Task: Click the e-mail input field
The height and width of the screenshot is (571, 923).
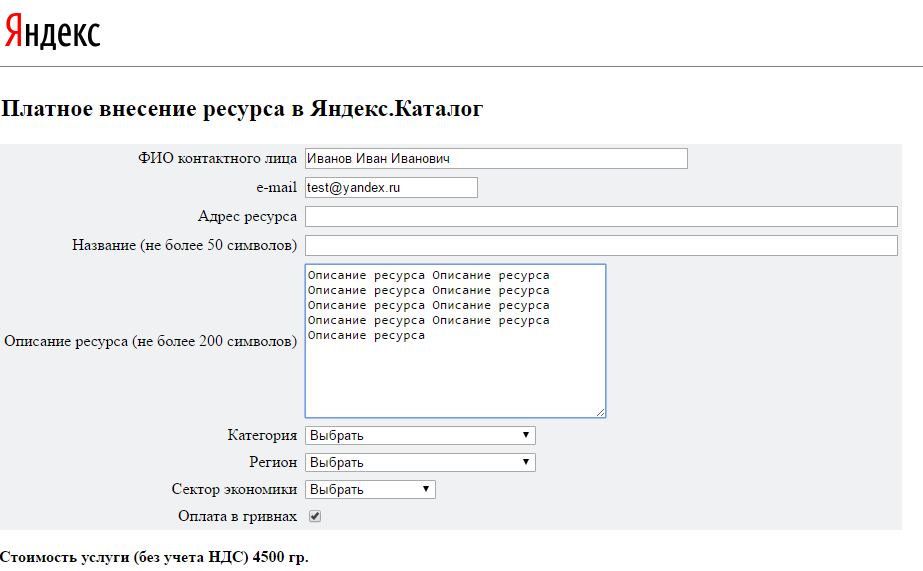Action: coord(391,187)
